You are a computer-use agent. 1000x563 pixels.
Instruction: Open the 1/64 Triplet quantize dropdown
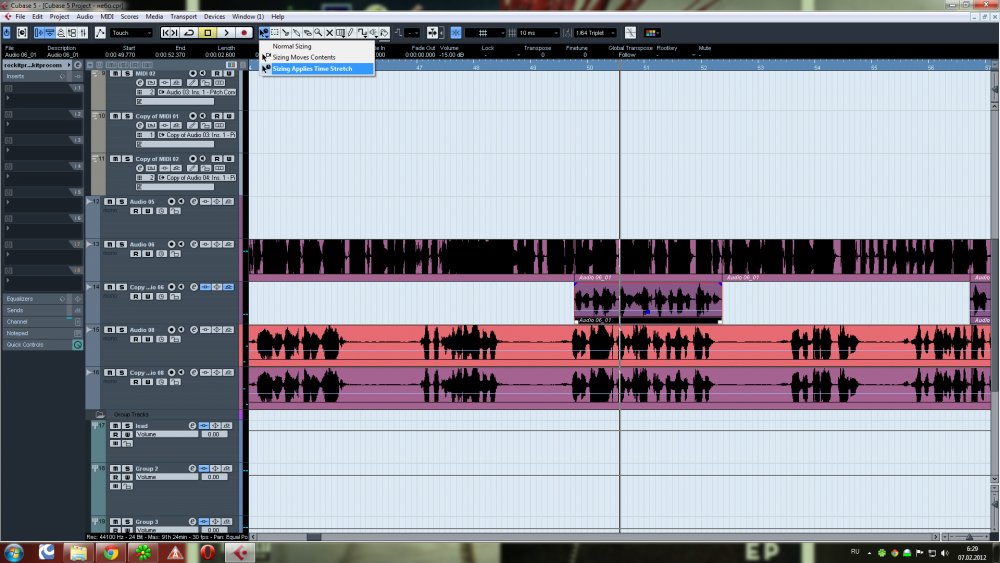[x=595, y=33]
